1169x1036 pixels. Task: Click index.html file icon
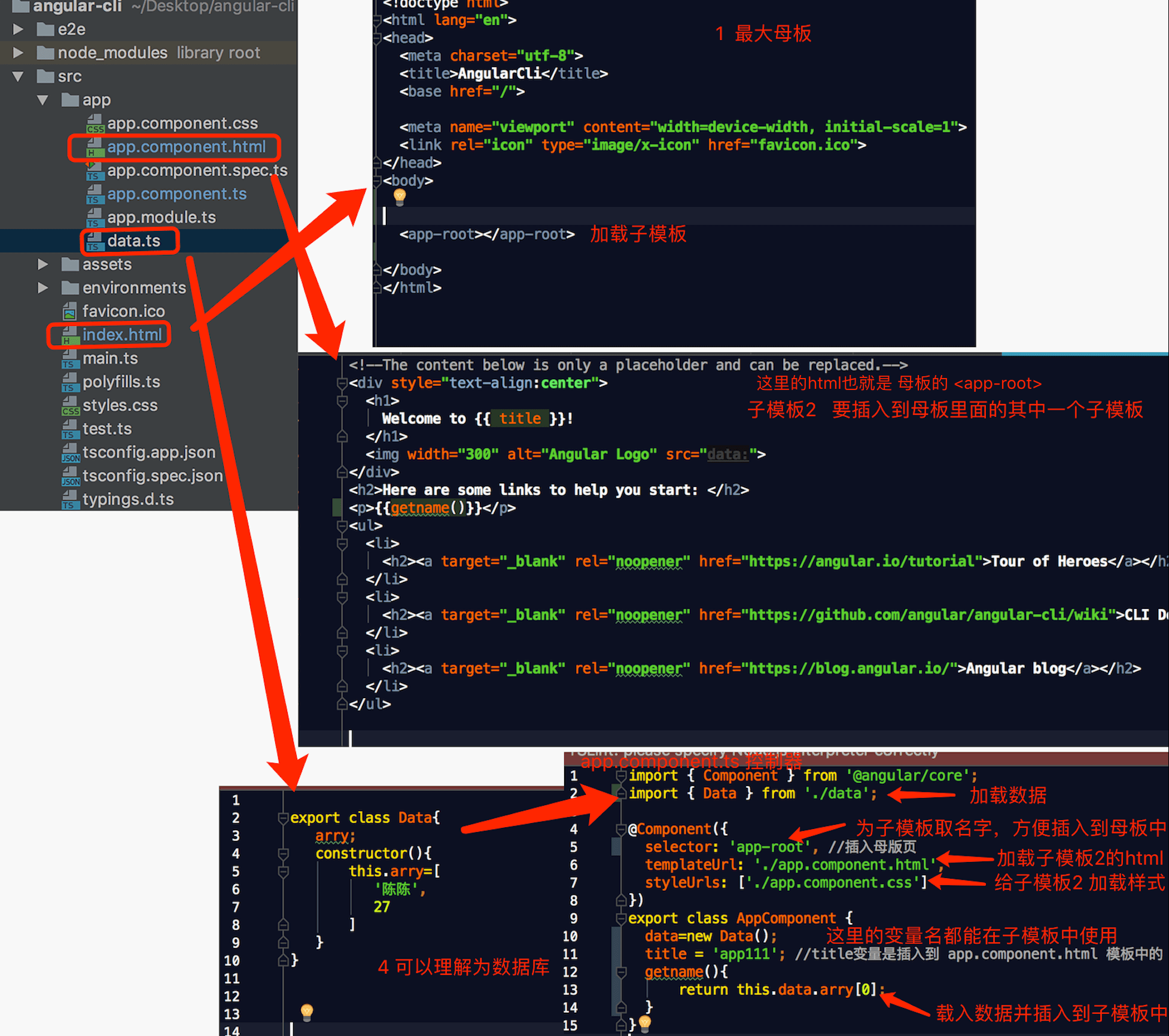pos(70,335)
